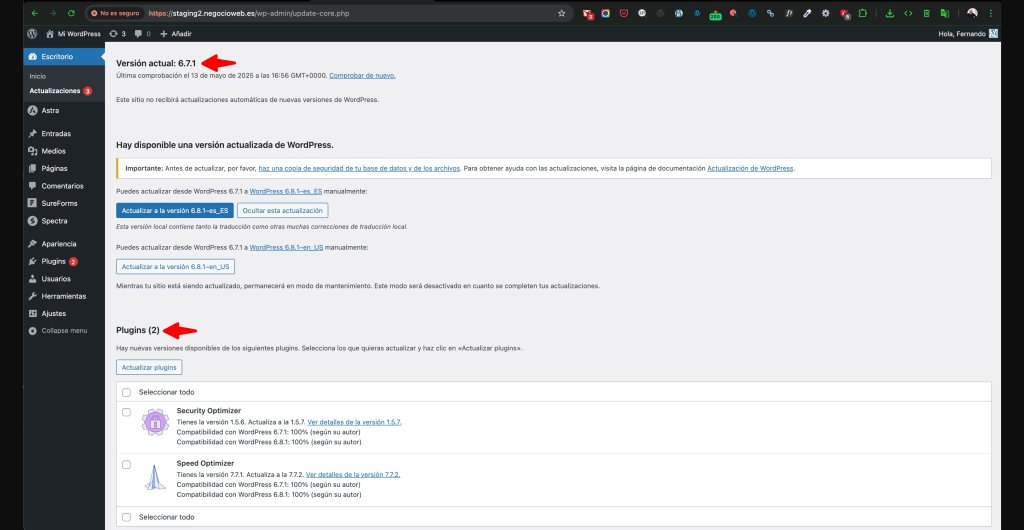Open Actualizaciones submenu item
The image size is (1024, 530).
coord(60,91)
